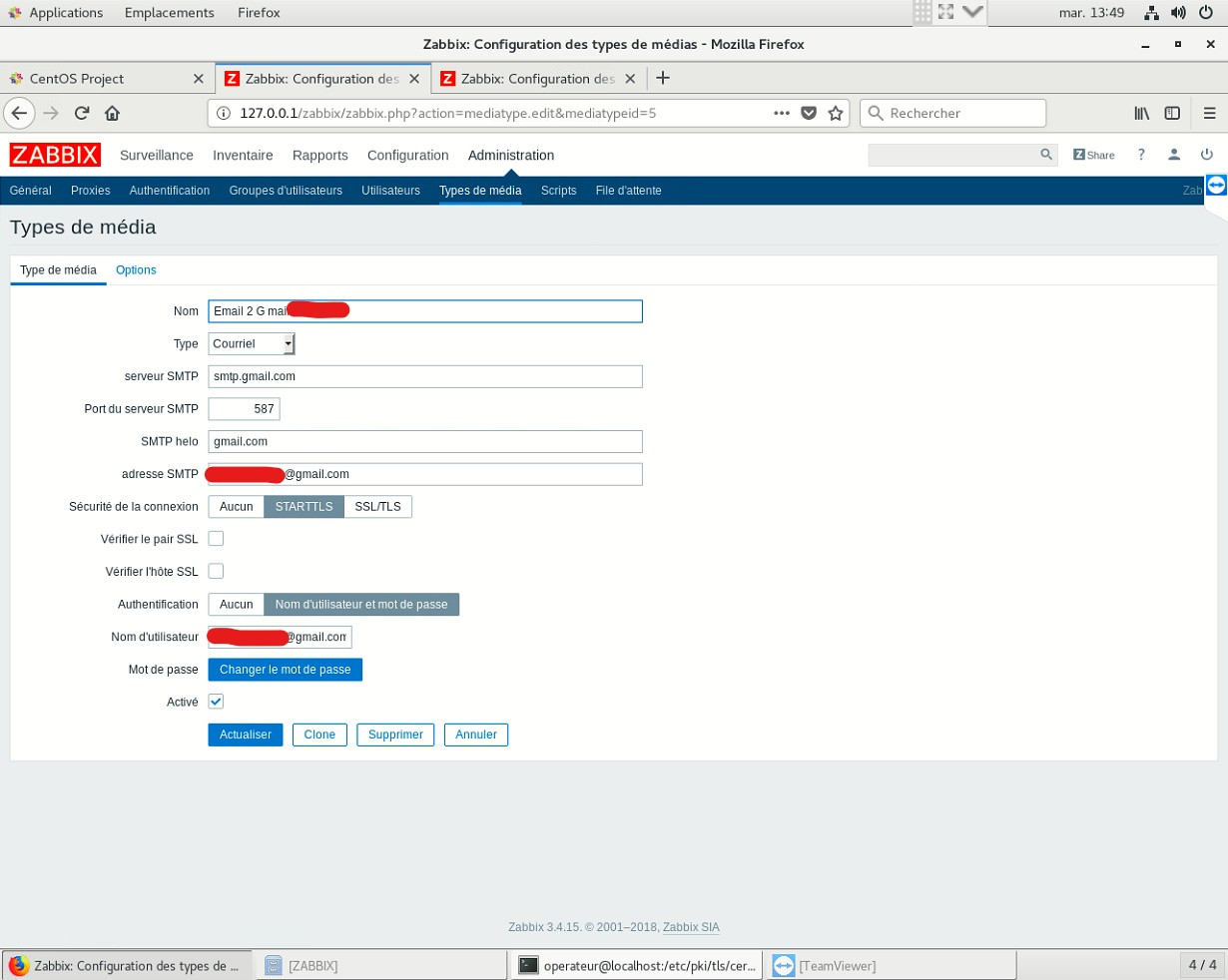Click the Zabbix logout power icon
The width and height of the screenshot is (1228, 980).
tap(1207, 155)
